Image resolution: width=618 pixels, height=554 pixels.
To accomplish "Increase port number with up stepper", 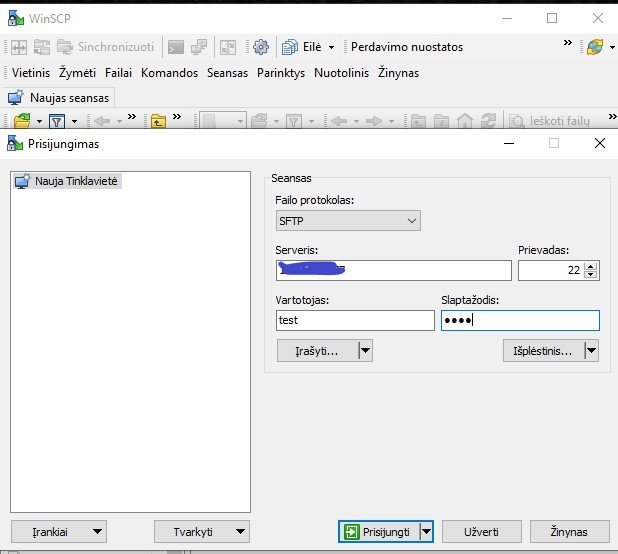I will (590, 266).
